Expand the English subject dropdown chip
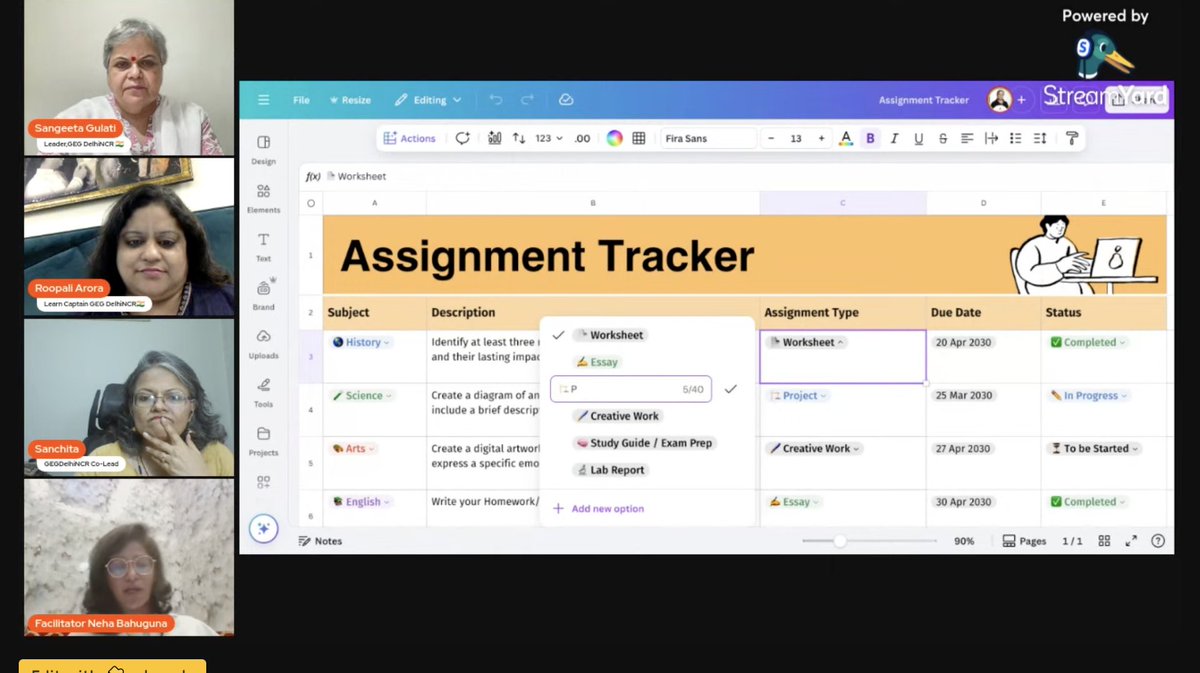This screenshot has width=1200, height=673. 361,502
